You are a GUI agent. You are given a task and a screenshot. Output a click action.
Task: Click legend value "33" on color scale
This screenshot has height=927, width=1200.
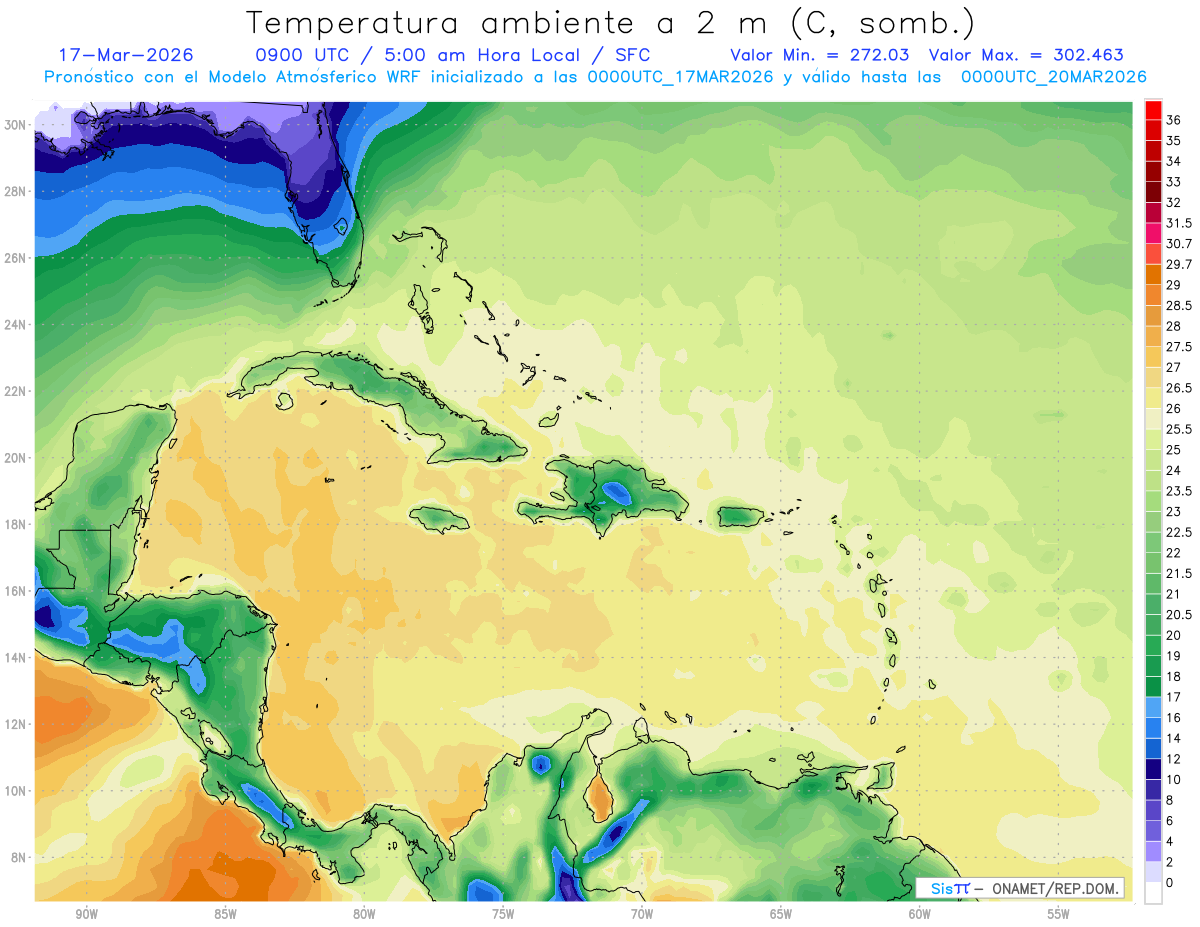(x=1174, y=182)
